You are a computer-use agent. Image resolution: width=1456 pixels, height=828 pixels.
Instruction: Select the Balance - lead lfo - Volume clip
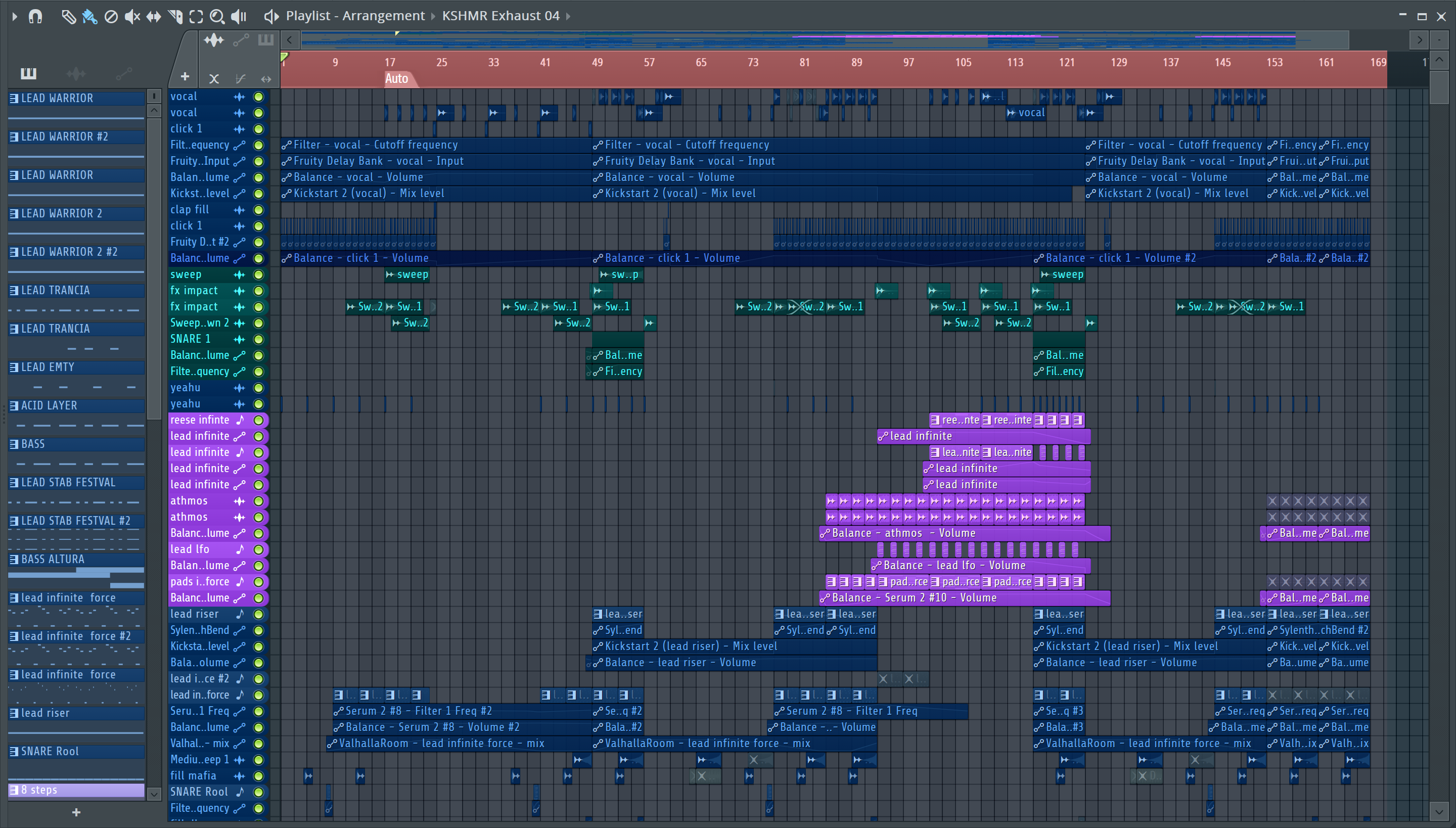tap(980, 566)
